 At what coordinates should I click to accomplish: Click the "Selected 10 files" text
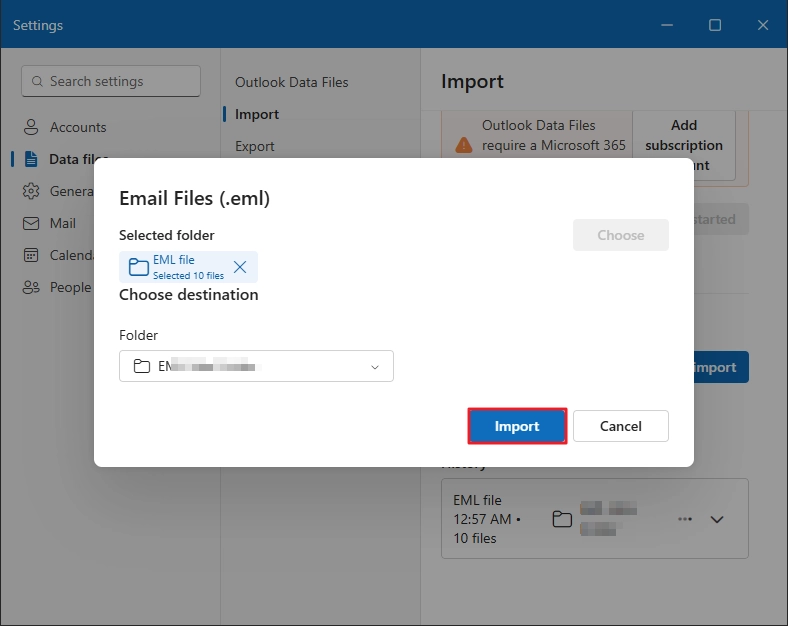click(188, 275)
